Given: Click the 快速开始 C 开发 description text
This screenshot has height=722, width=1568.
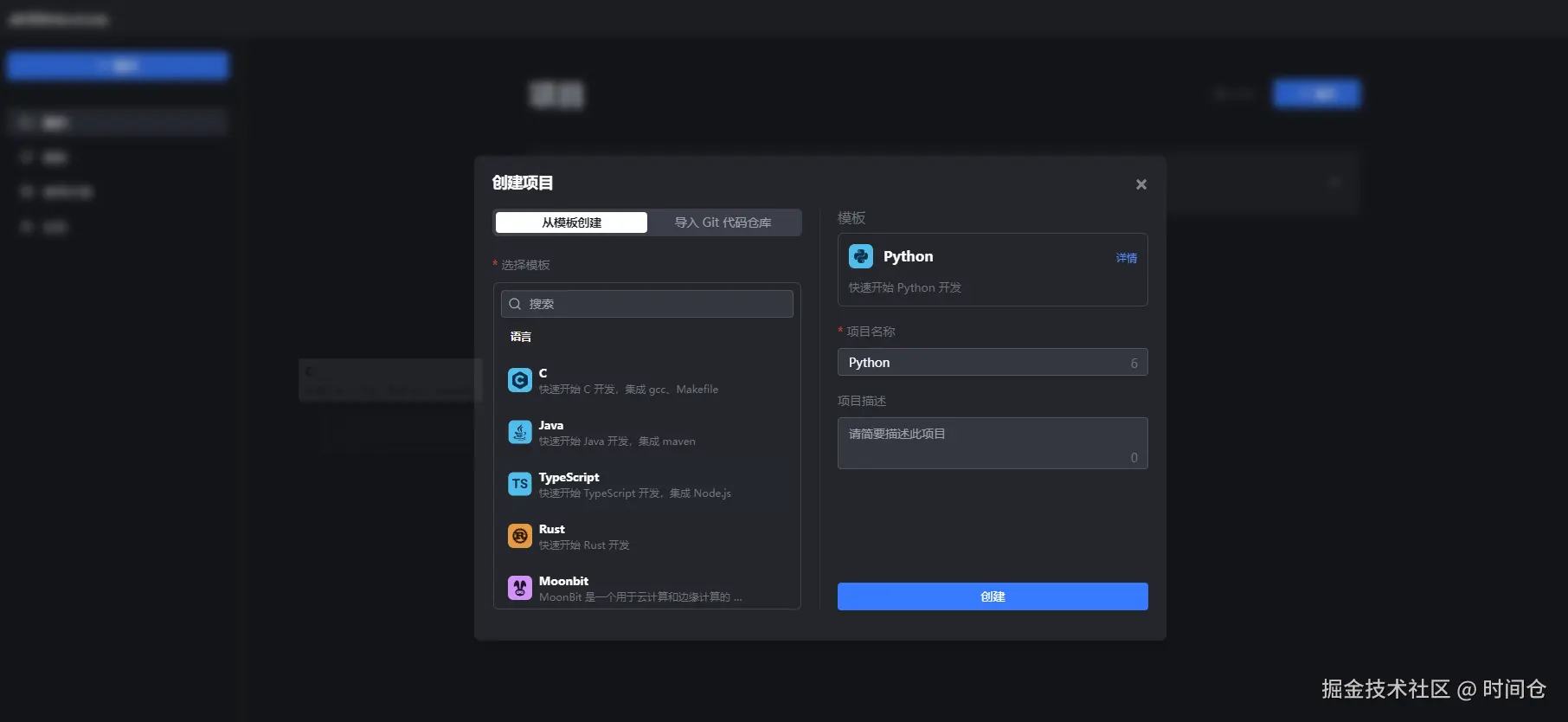Looking at the screenshot, I should click(628, 390).
